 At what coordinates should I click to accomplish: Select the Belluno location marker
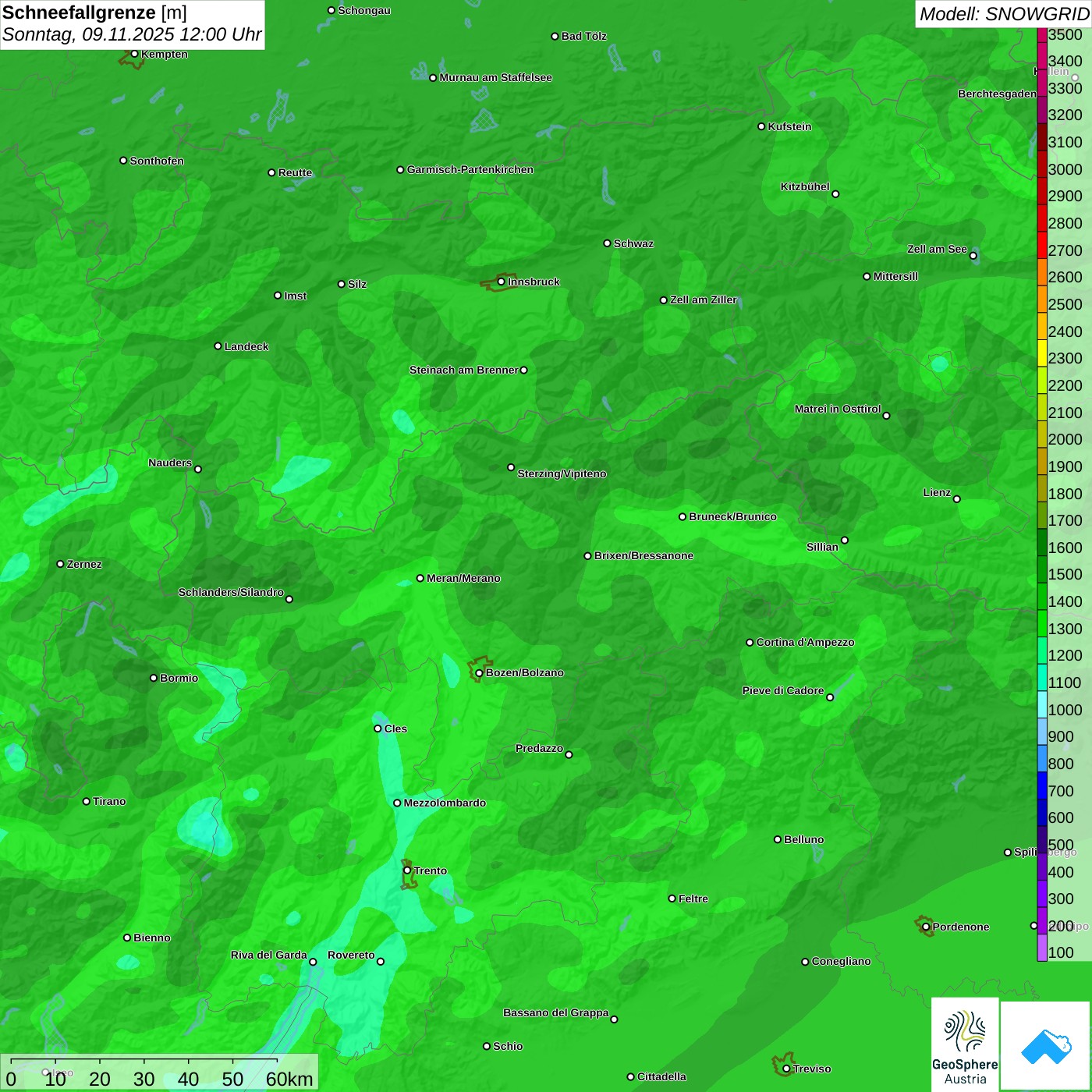point(777,839)
